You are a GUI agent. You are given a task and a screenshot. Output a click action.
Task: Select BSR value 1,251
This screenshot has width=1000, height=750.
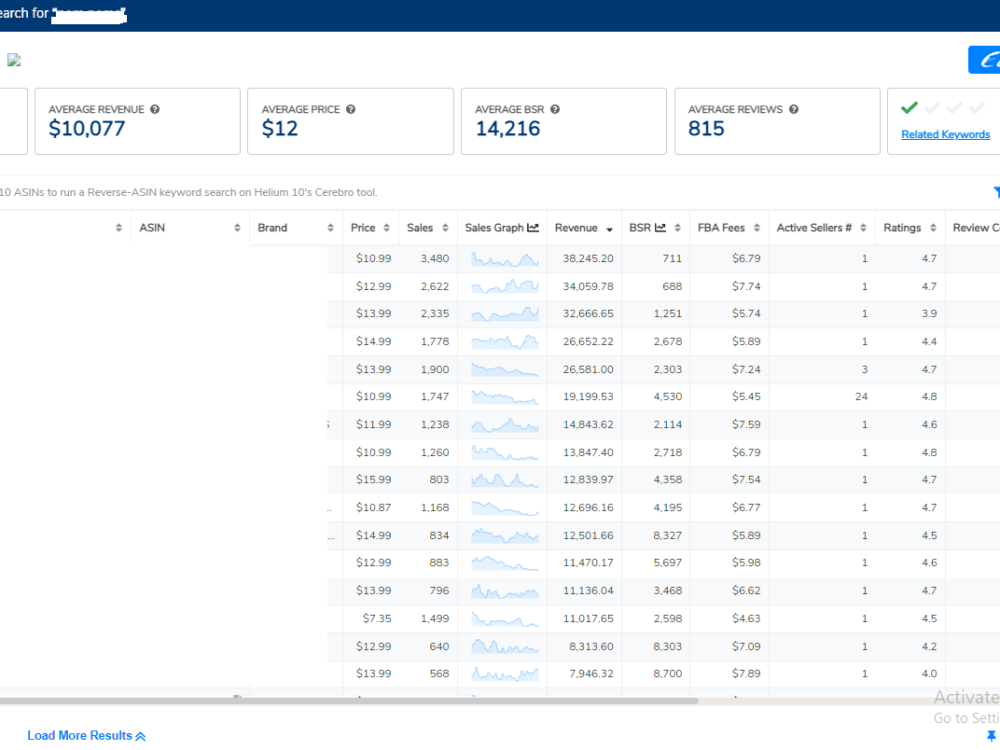[x=668, y=314]
